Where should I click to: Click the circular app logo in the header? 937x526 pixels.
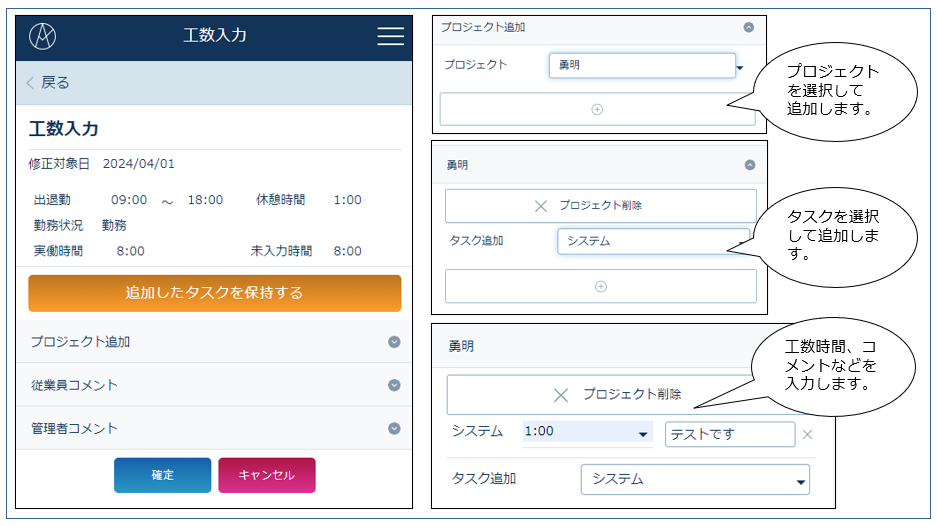pyautogui.click(x=43, y=36)
